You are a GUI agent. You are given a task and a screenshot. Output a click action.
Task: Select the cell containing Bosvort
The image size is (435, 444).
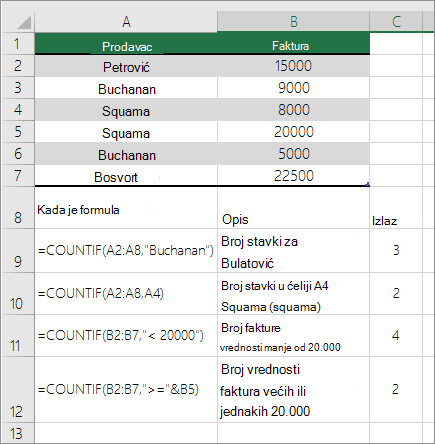pyautogui.click(x=126, y=175)
